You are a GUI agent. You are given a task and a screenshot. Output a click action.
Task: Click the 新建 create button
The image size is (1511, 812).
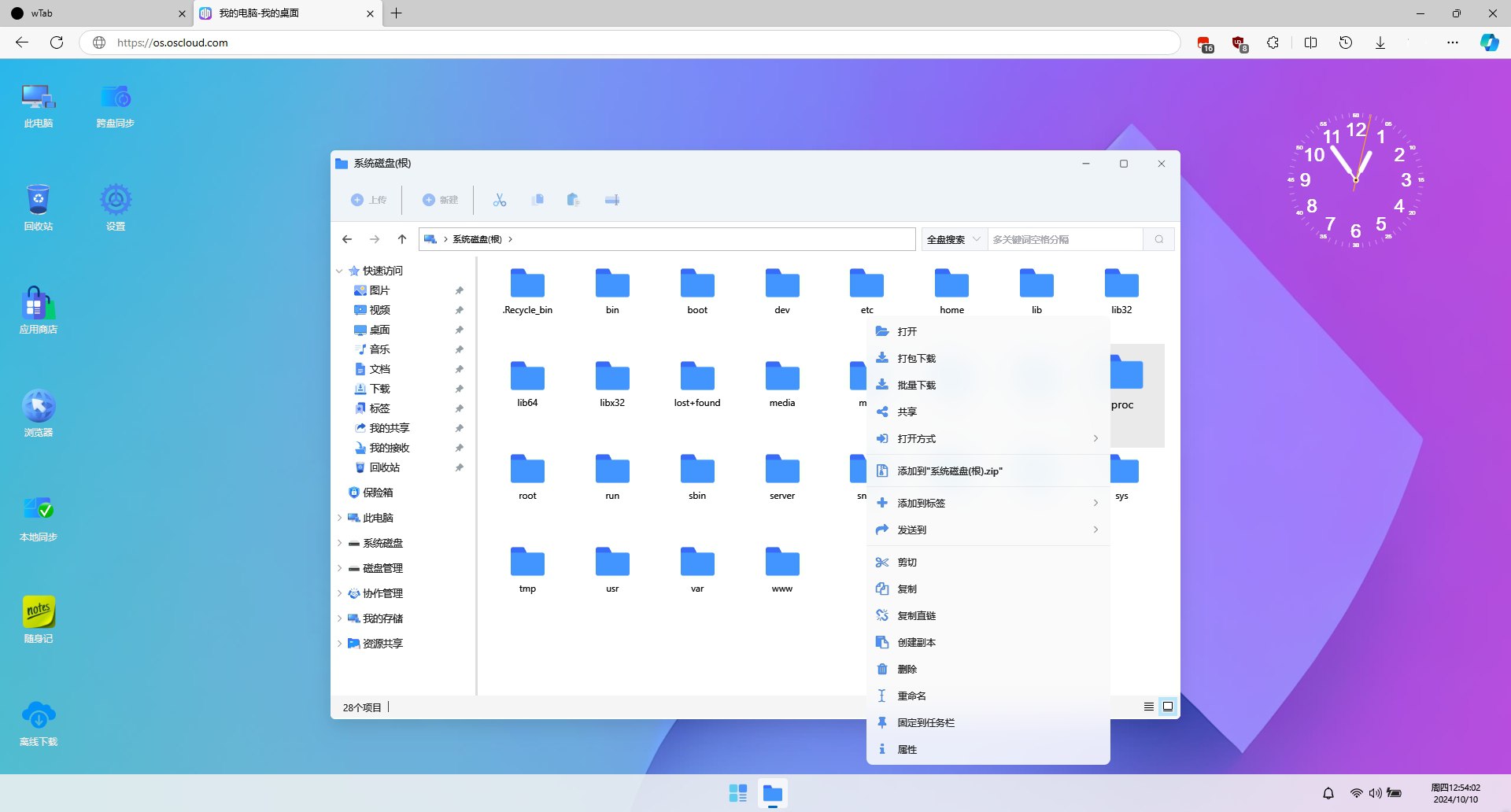pyautogui.click(x=441, y=200)
